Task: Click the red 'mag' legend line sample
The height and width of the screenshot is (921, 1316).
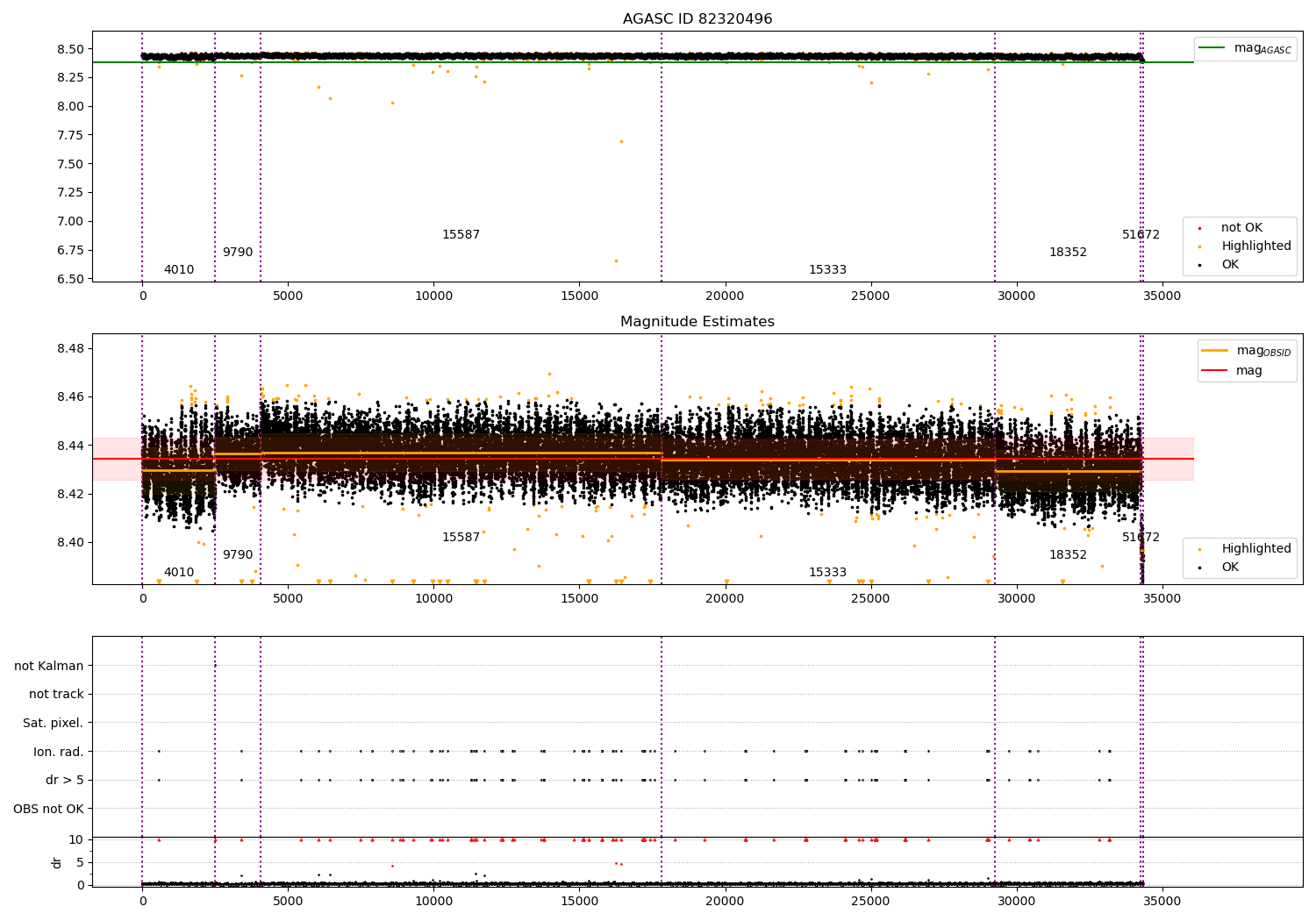Action: click(1215, 370)
